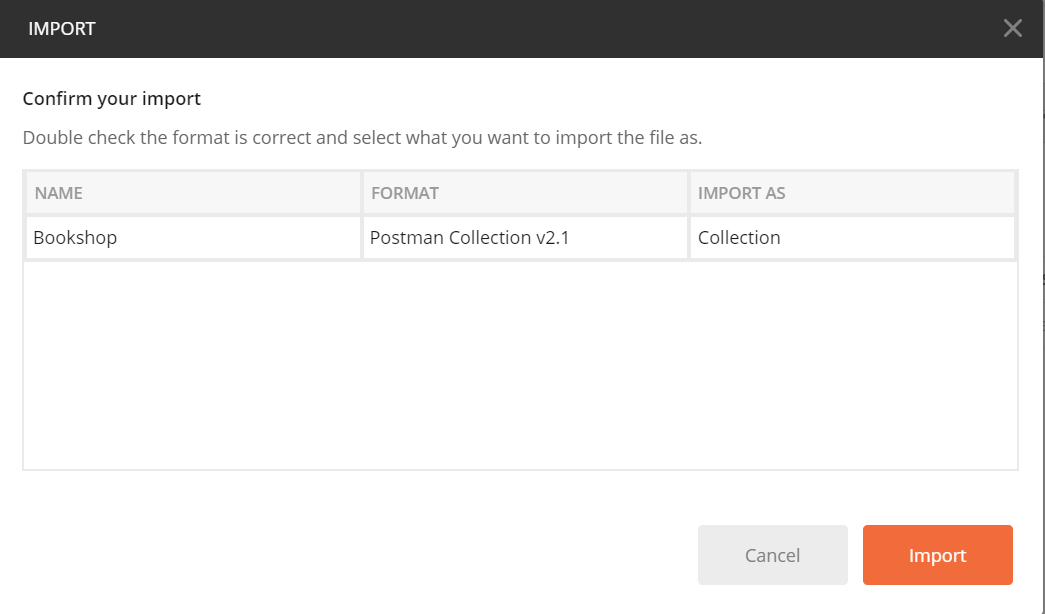Click the FORMAT column header
The image size is (1045, 614).
[x=525, y=193]
